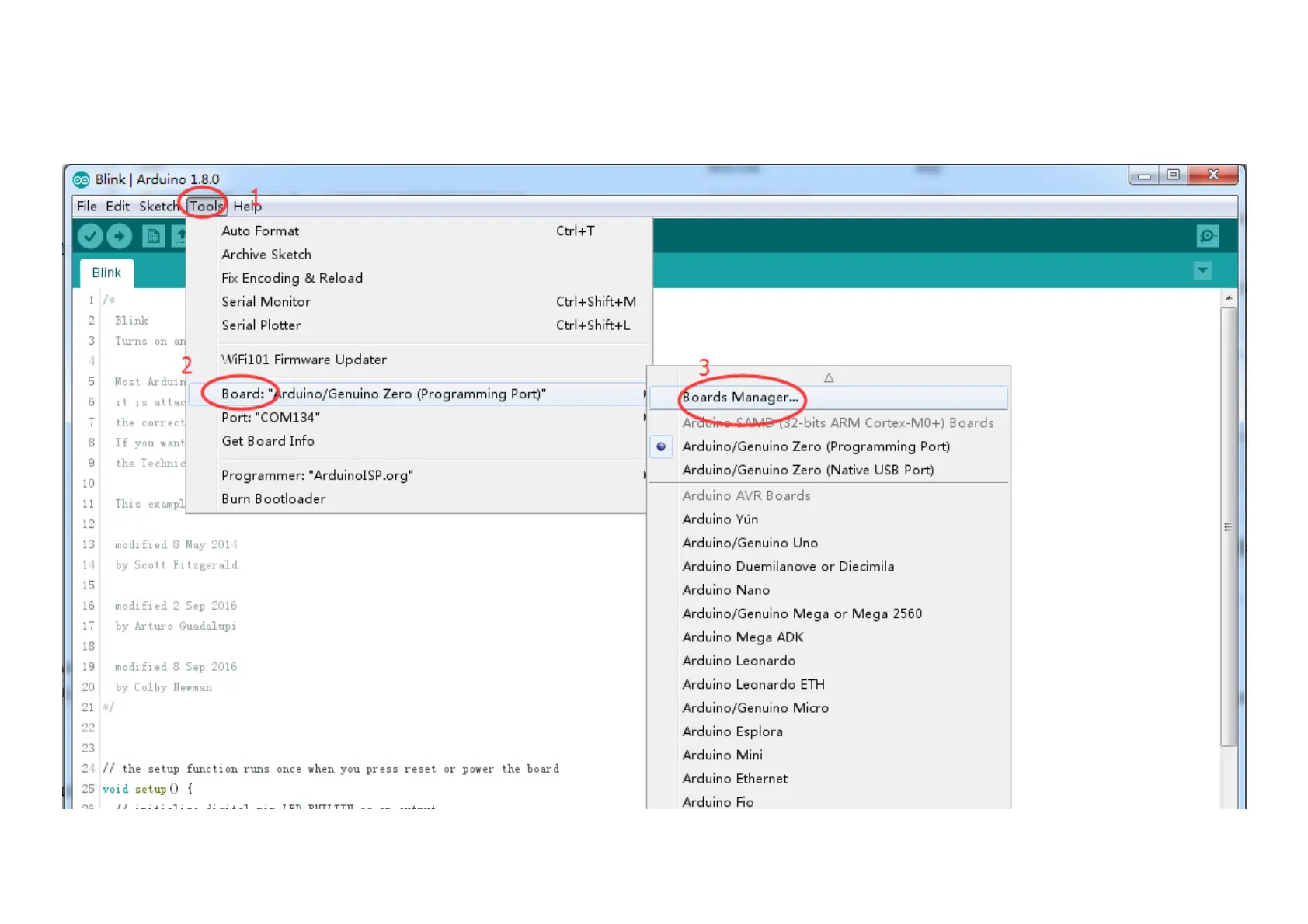The height and width of the screenshot is (924, 1308).
Task: Choose Arduino Esplora board
Action: pos(829,731)
